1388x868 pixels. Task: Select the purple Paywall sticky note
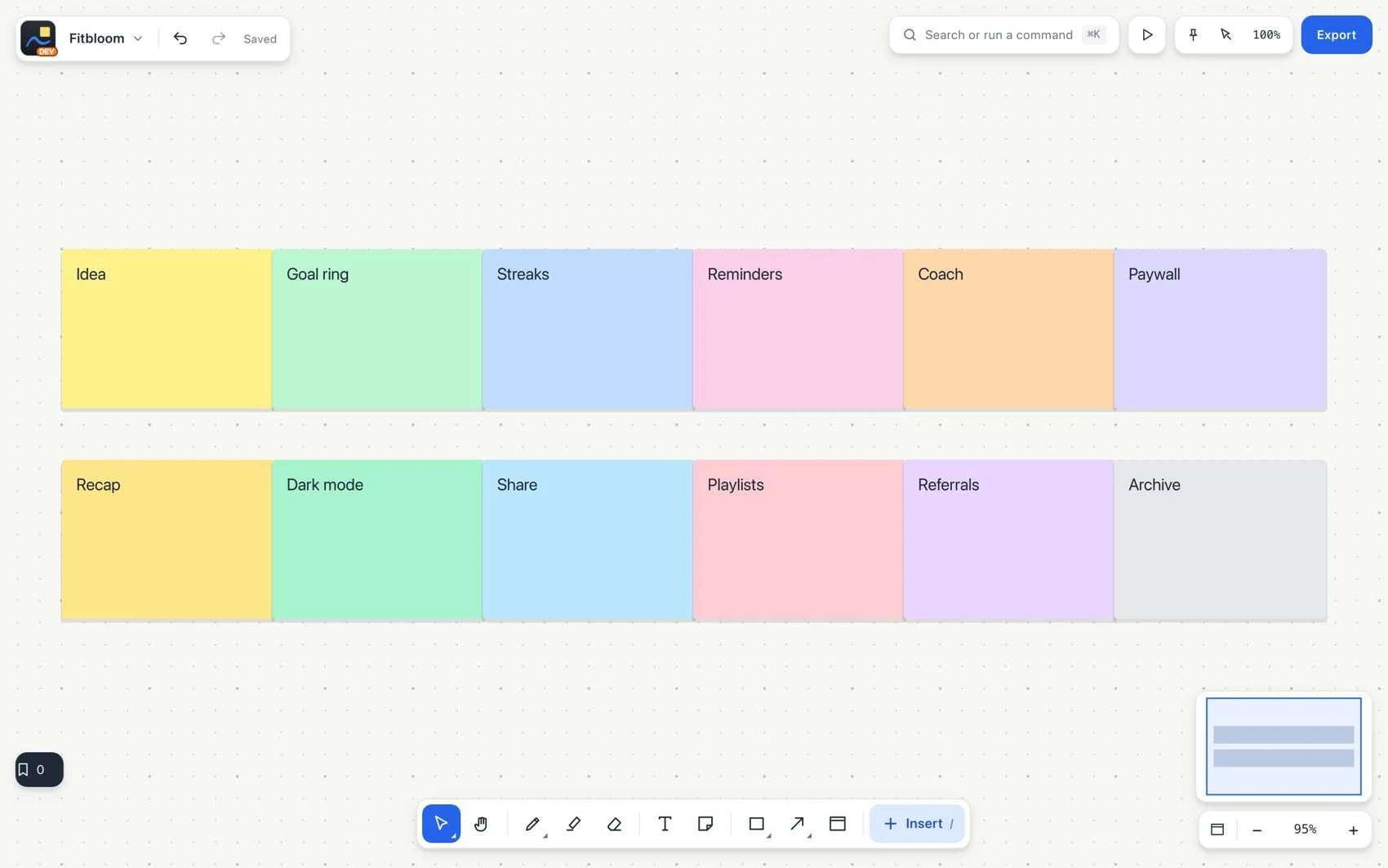pos(1220,329)
